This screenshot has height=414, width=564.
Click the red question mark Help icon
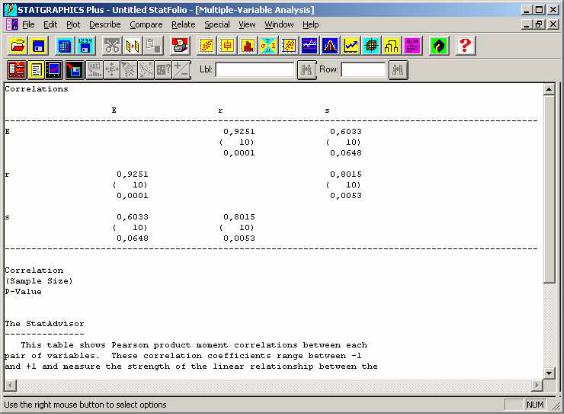(x=465, y=46)
